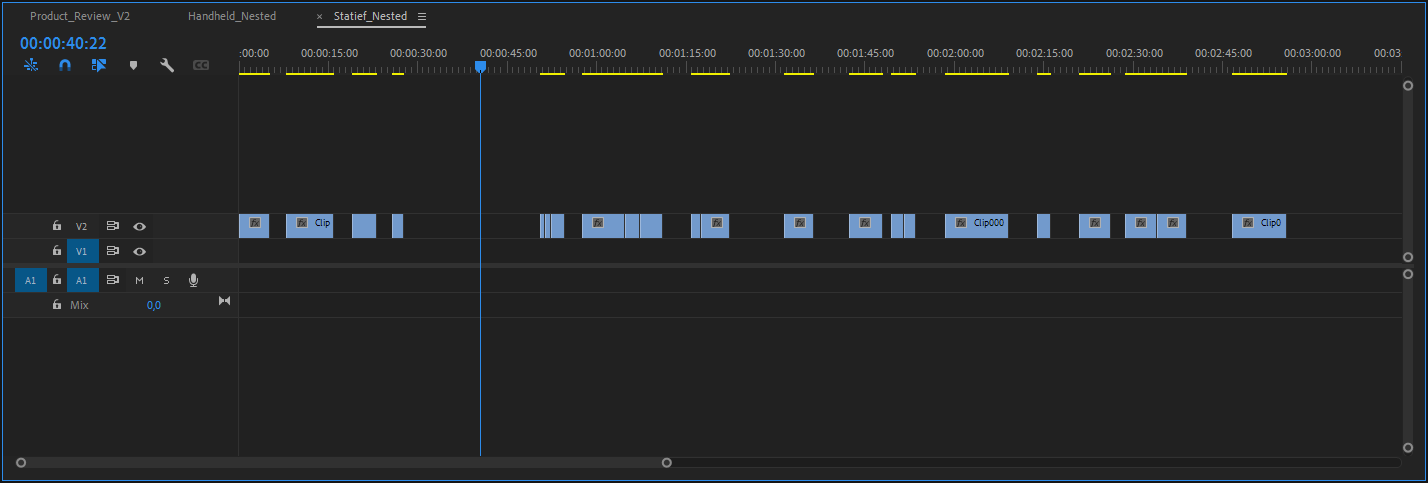Click the Mix track go-to-end keyframe icon
Image resolution: width=1428 pixels, height=483 pixels.
[x=224, y=301]
